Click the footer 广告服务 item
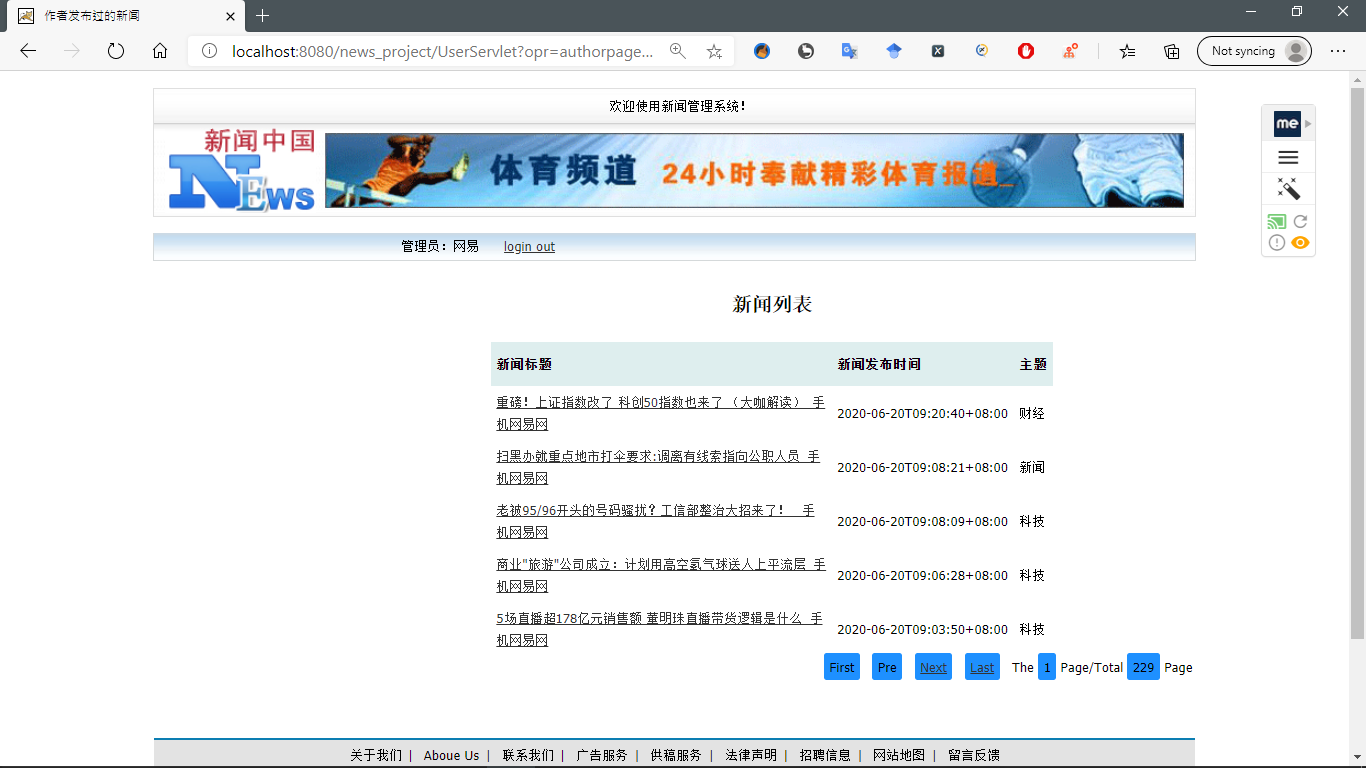Image resolution: width=1366 pixels, height=768 pixels. click(x=602, y=755)
